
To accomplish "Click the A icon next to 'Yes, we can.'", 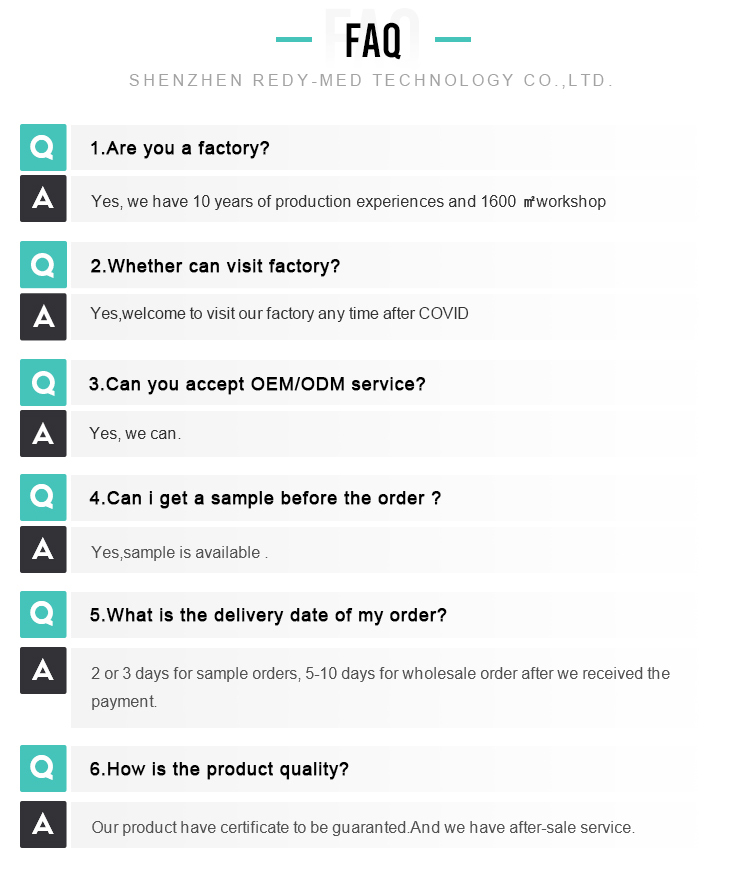I will tap(43, 434).
